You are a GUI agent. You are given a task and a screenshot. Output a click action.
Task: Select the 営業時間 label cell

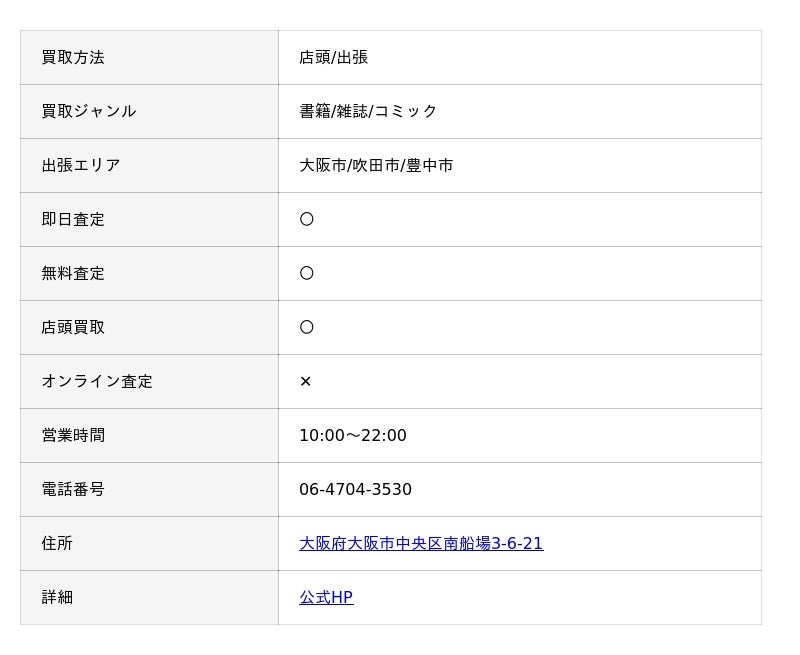[149, 436]
